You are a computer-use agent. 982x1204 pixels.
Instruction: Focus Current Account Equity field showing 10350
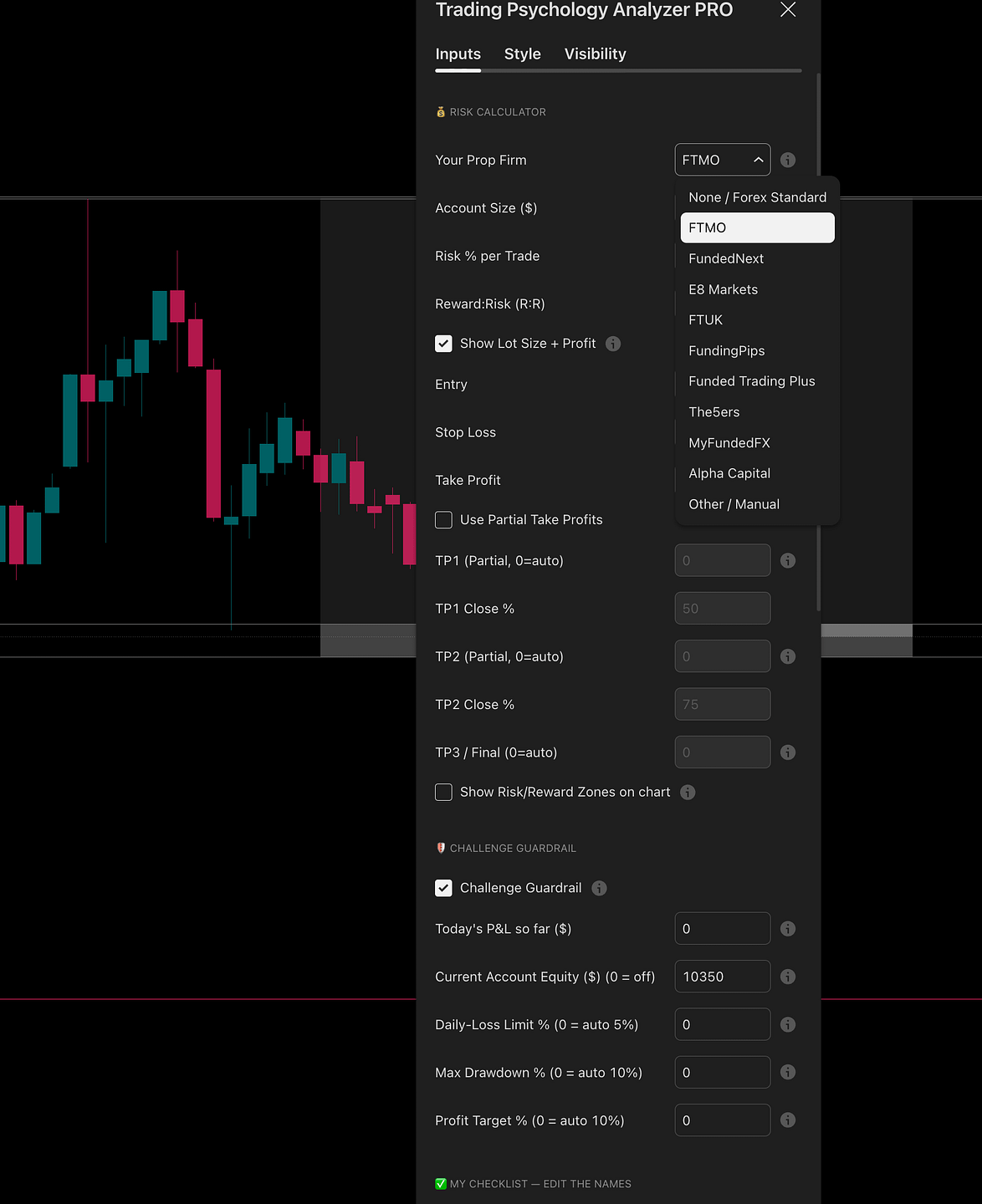click(723, 977)
